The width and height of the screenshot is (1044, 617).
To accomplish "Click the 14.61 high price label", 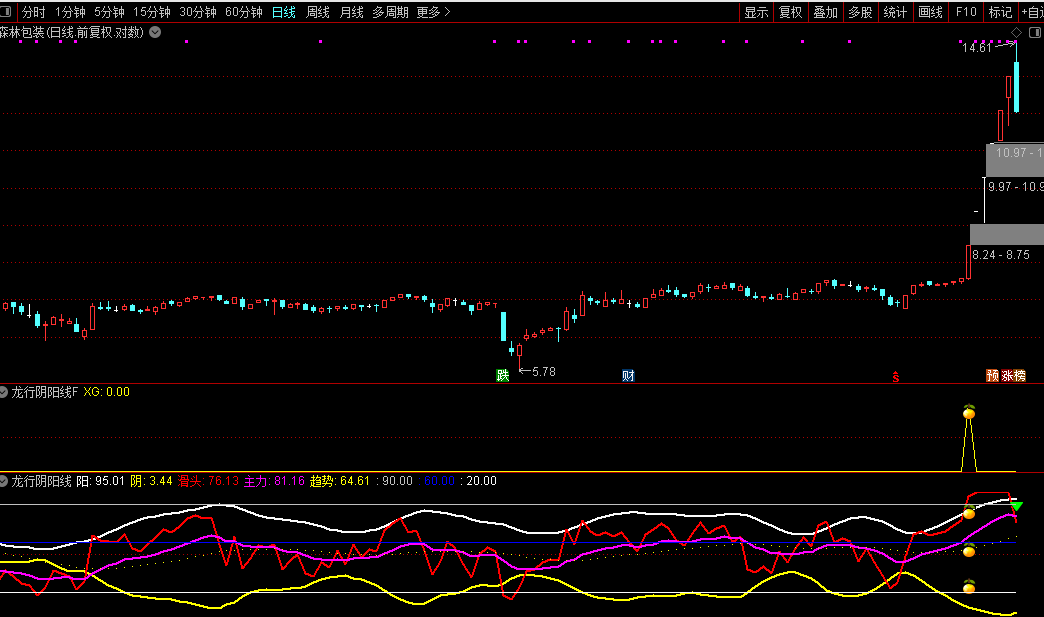I will tap(977, 47).
